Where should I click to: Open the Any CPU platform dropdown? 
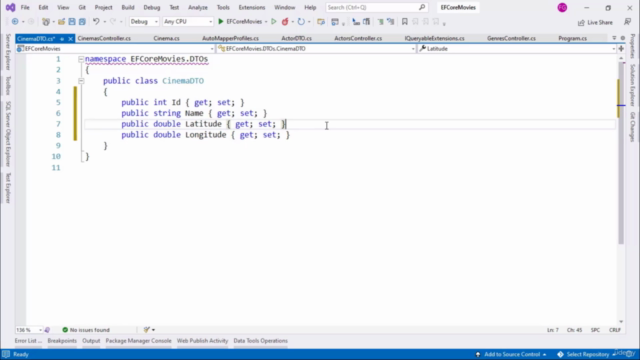(x=187, y=22)
